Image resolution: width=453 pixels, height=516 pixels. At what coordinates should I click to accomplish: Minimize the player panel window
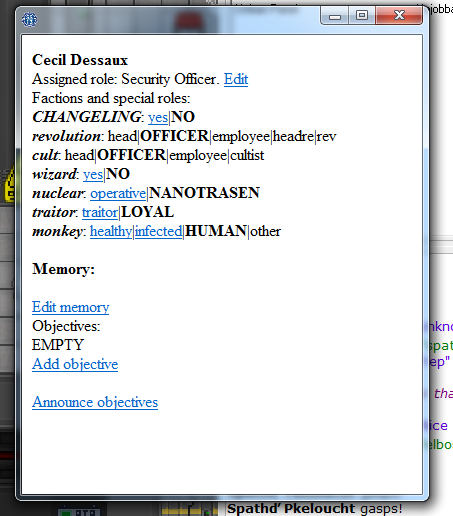[335, 16]
